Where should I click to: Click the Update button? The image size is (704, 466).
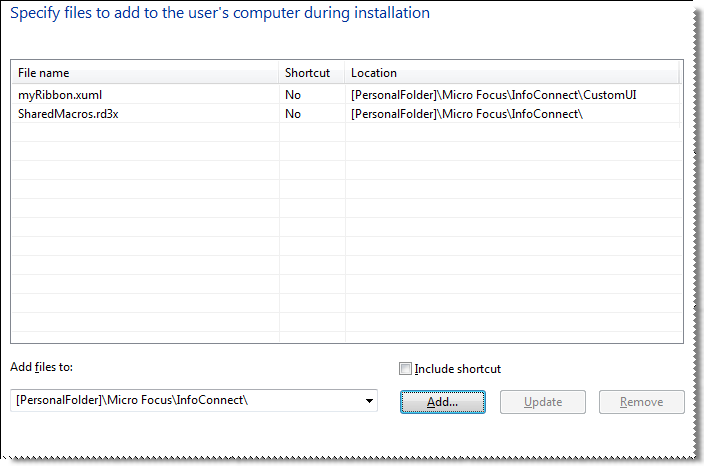tap(543, 402)
